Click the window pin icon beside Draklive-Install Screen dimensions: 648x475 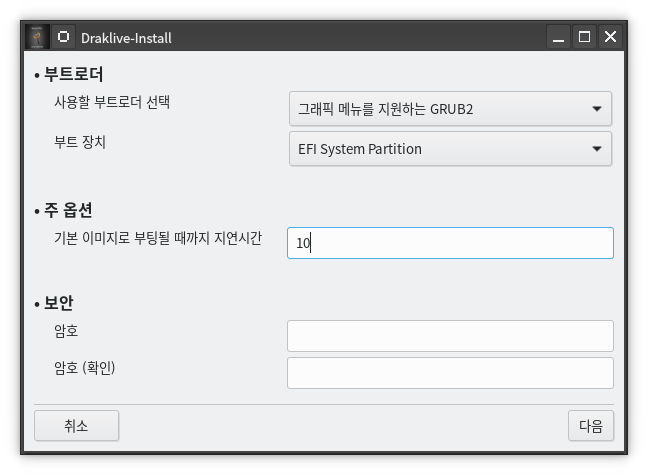(x=64, y=37)
